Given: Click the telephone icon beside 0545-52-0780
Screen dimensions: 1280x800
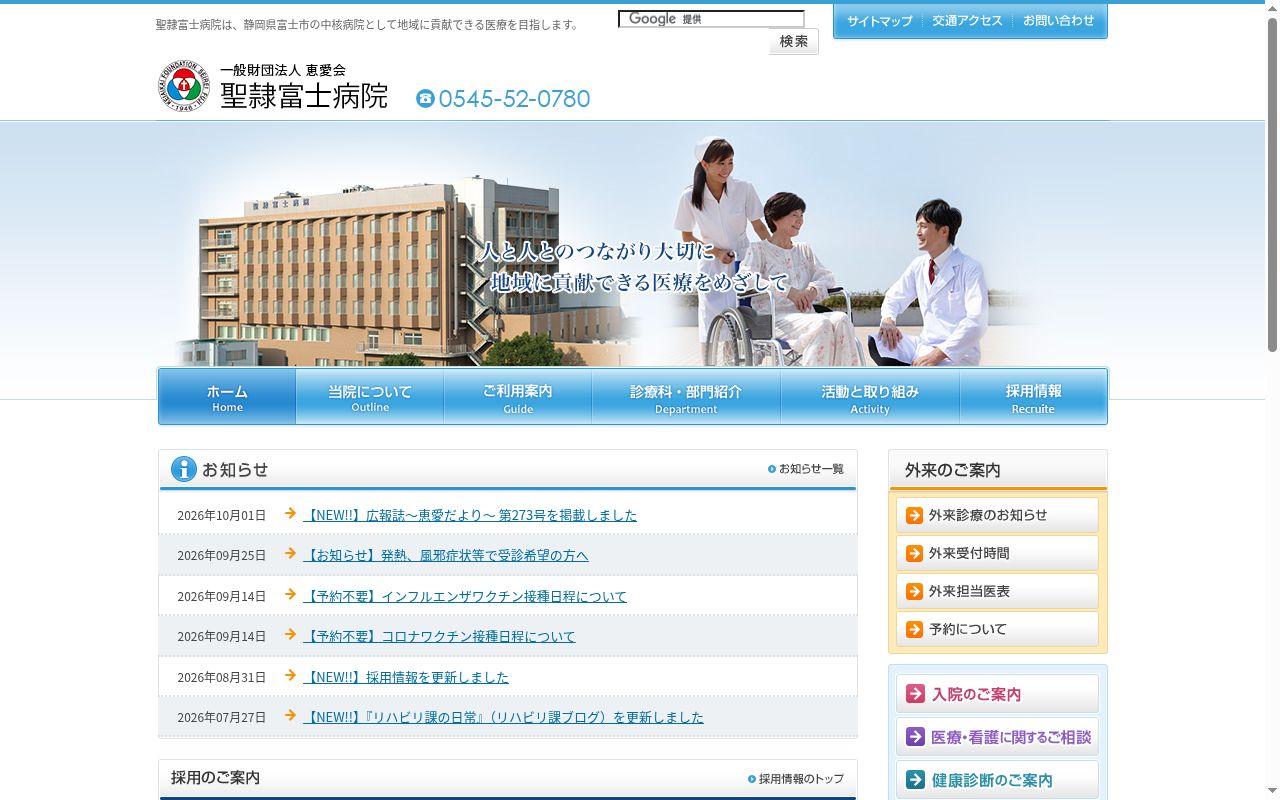Looking at the screenshot, I should (425, 98).
